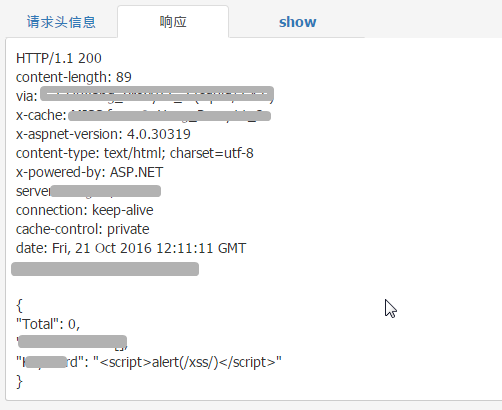Click the content-length: 89 header line
This screenshot has height=410, width=502.
tap(74, 77)
